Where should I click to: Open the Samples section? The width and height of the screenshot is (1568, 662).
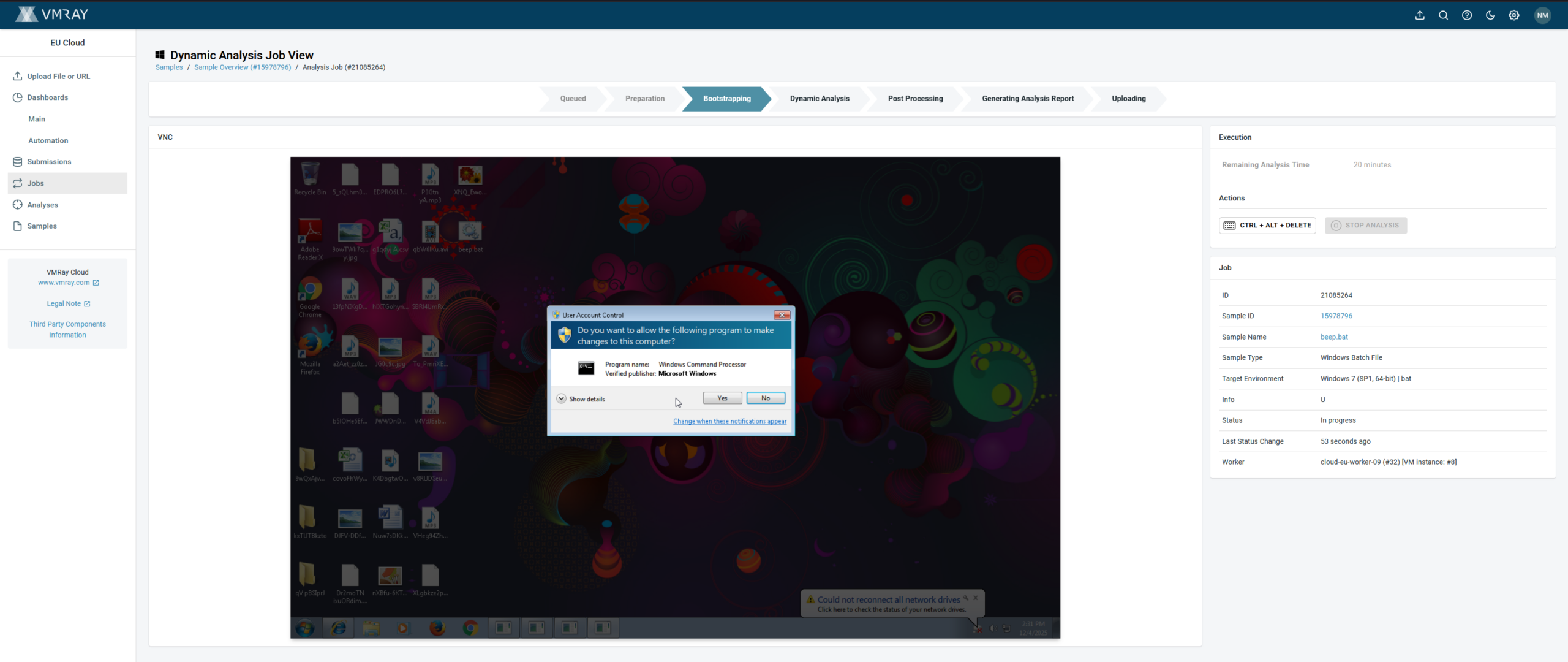point(42,226)
